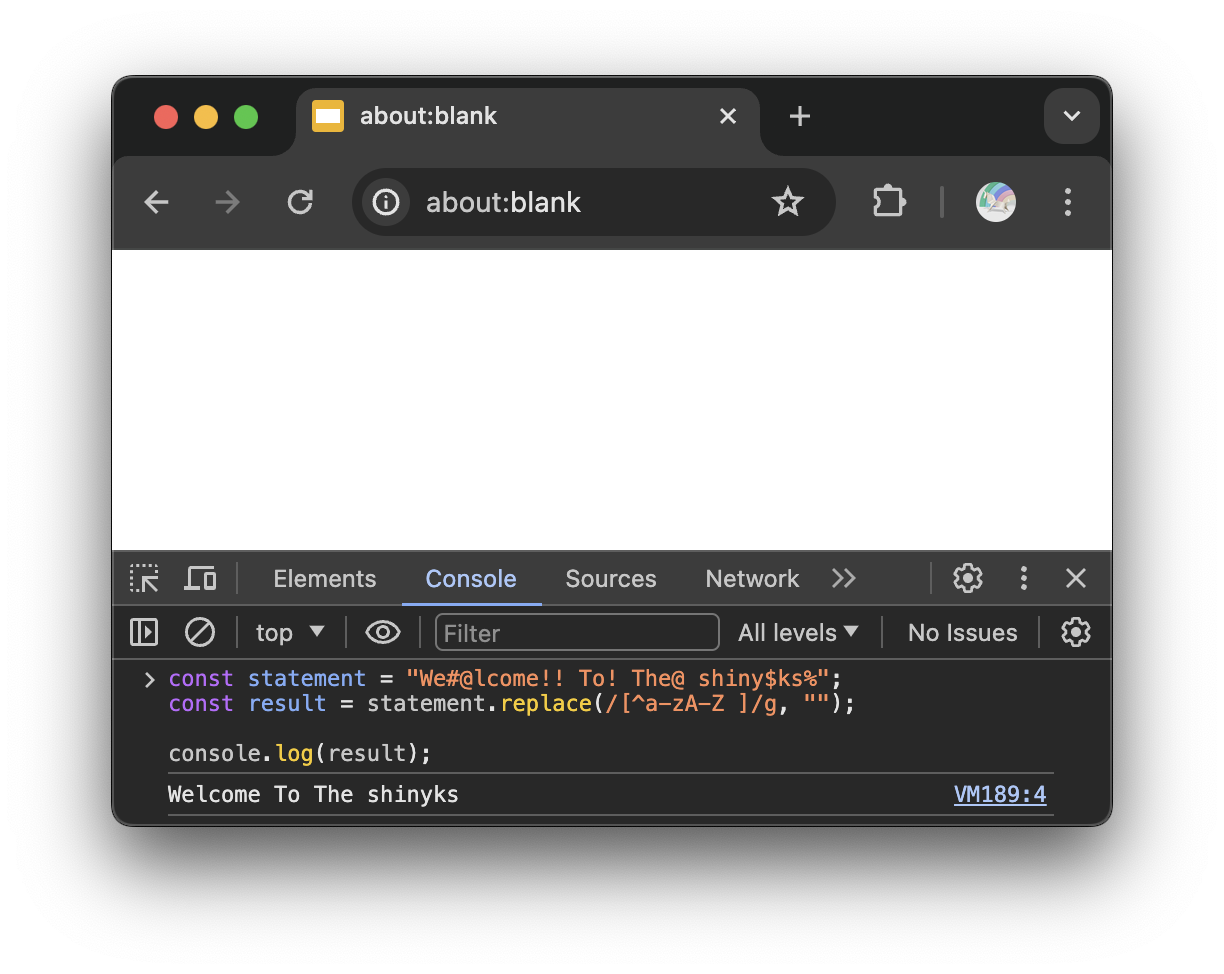Screen dimensions: 1224x974
Task: Open the profile avatar menu
Action: coord(996,203)
